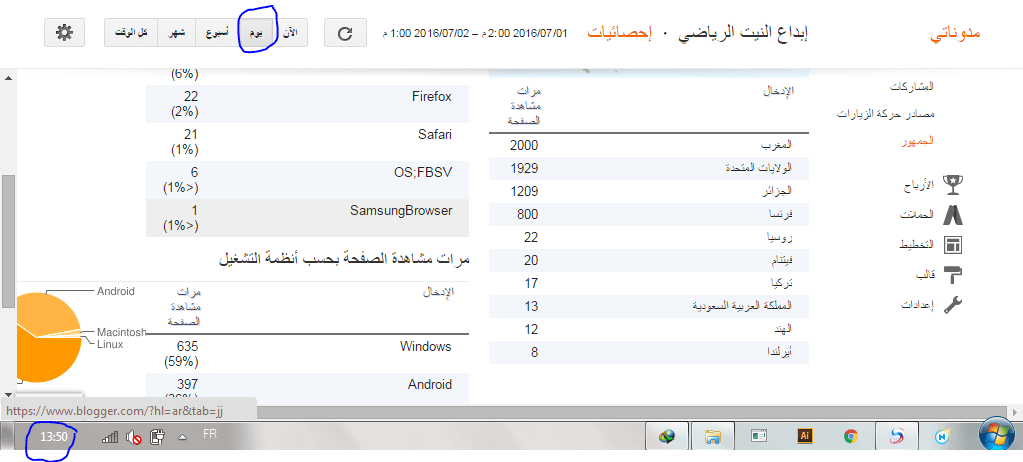This screenshot has height=462, width=1023.
Task: Click المملكة العربية السعودية country row
Action: pyautogui.click(x=649, y=306)
